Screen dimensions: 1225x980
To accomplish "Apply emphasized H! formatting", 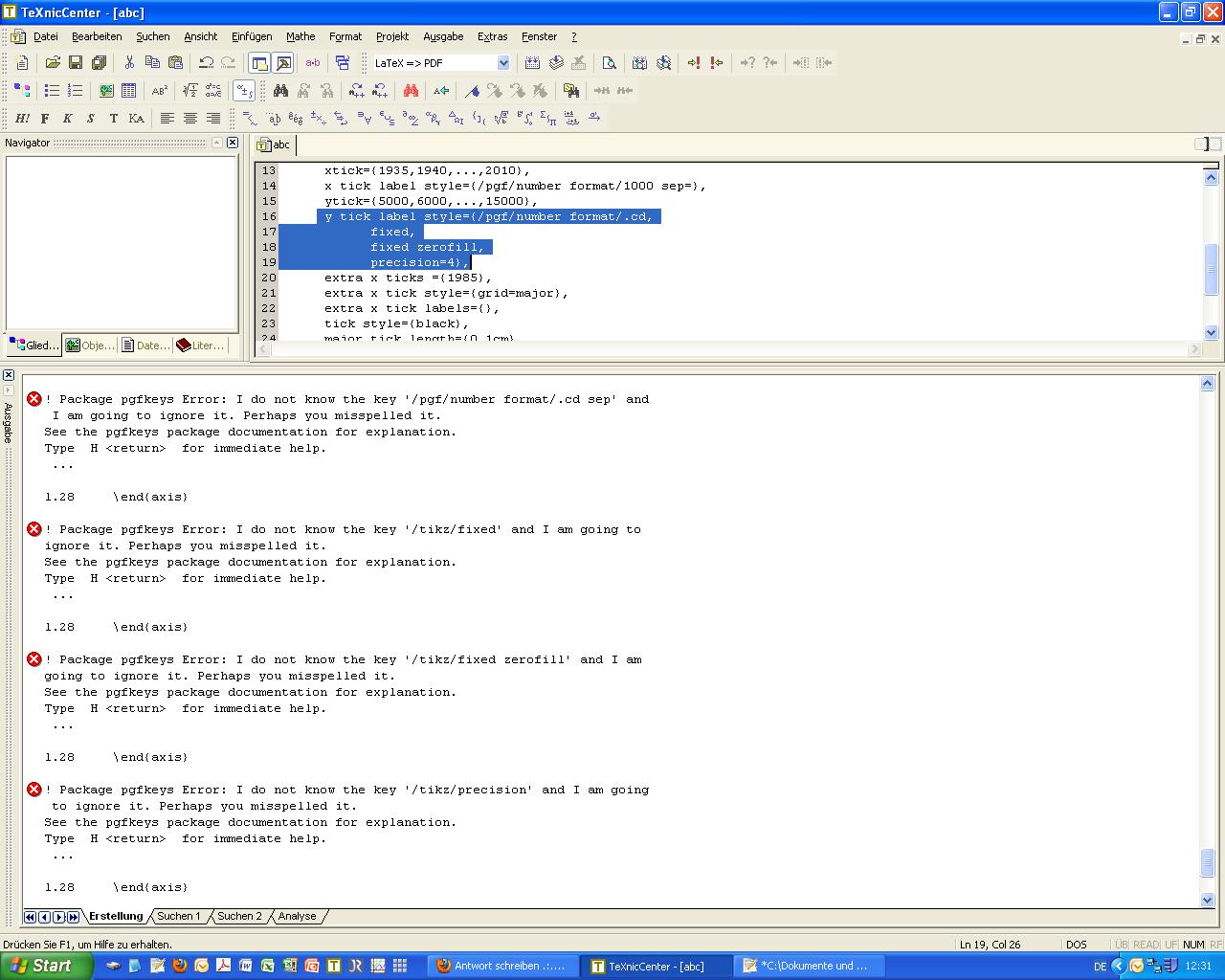I will point(22,119).
